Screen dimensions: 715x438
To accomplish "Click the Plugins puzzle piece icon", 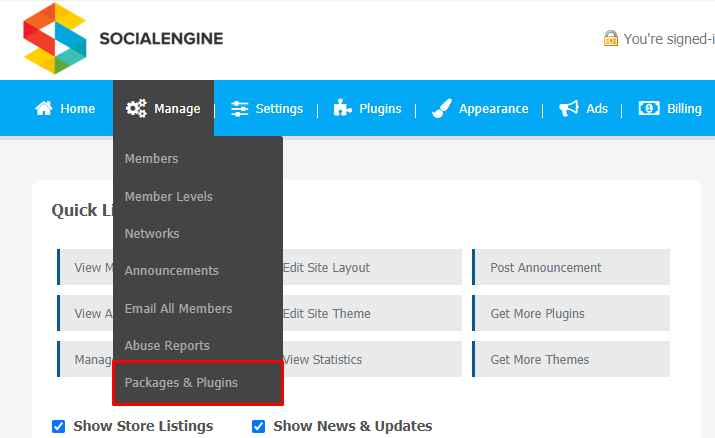I will point(343,109).
